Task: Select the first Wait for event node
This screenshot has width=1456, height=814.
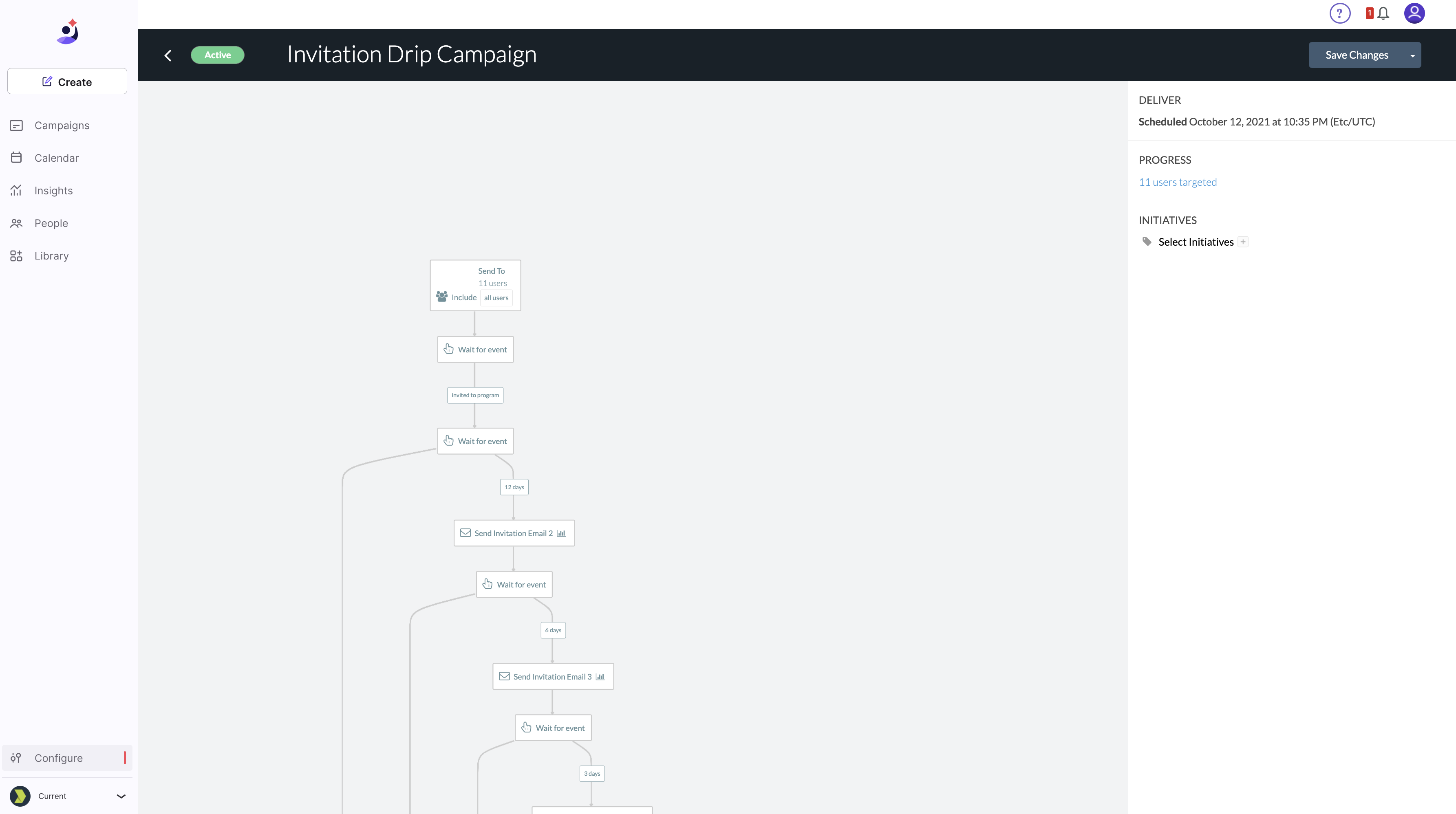Action: pyautogui.click(x=475, y=350)
